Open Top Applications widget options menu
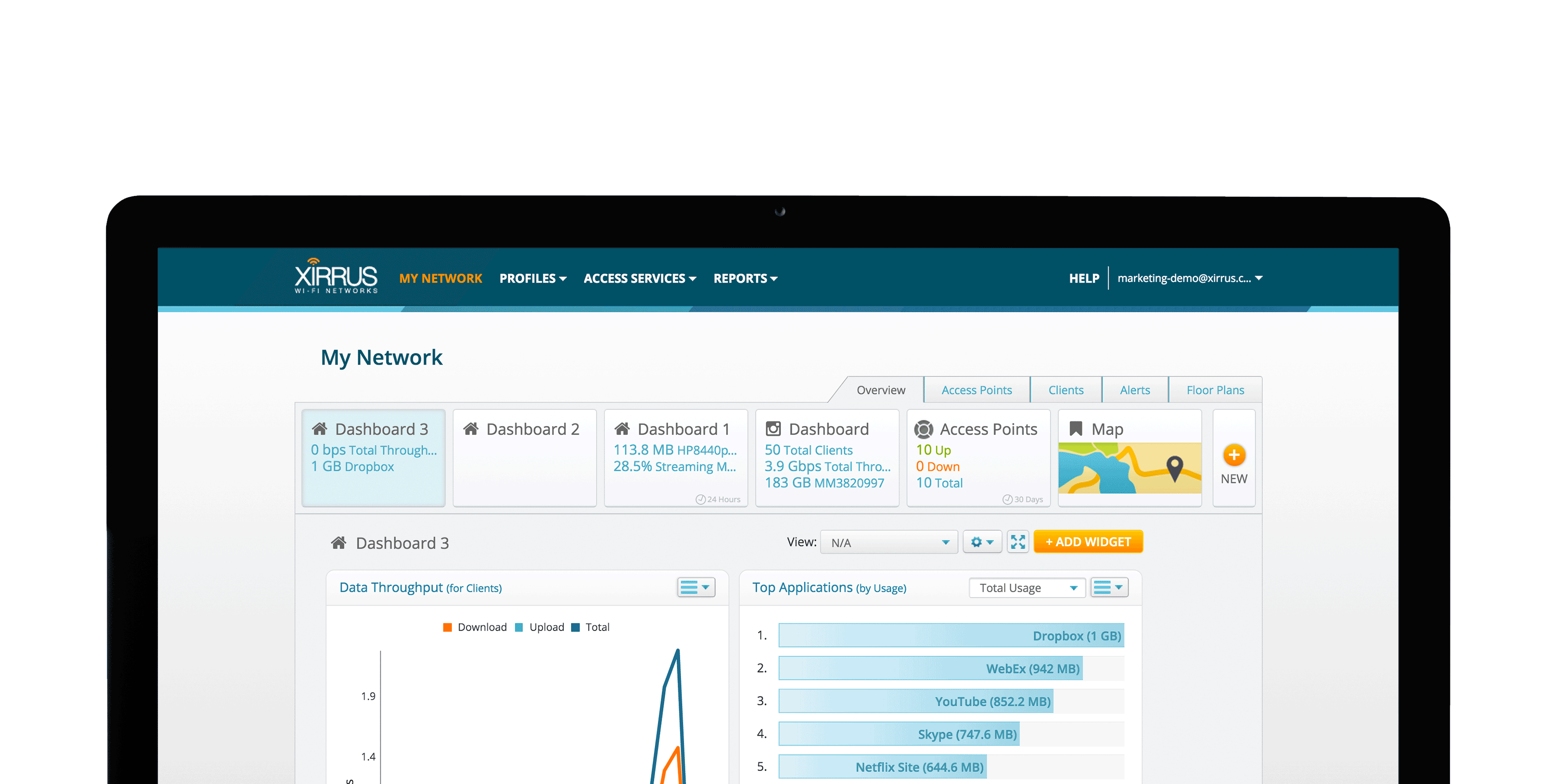 1109,587
